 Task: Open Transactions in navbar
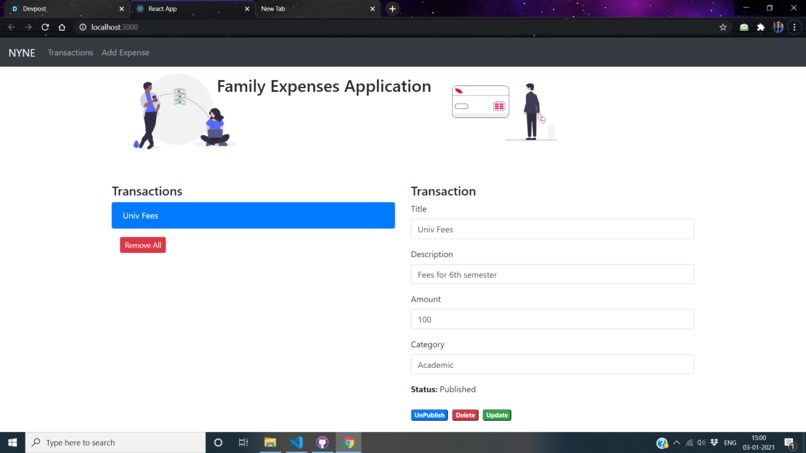click(x=70, y=52)
